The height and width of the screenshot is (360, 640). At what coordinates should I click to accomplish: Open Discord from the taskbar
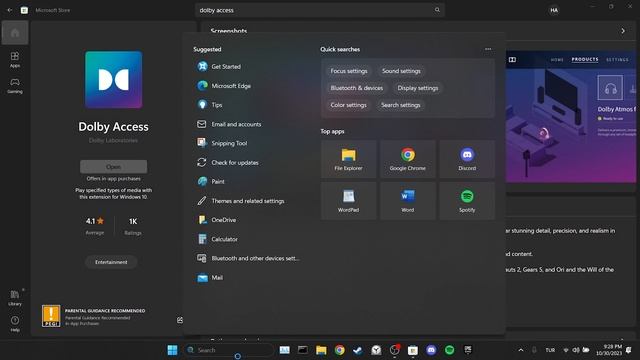431,350
